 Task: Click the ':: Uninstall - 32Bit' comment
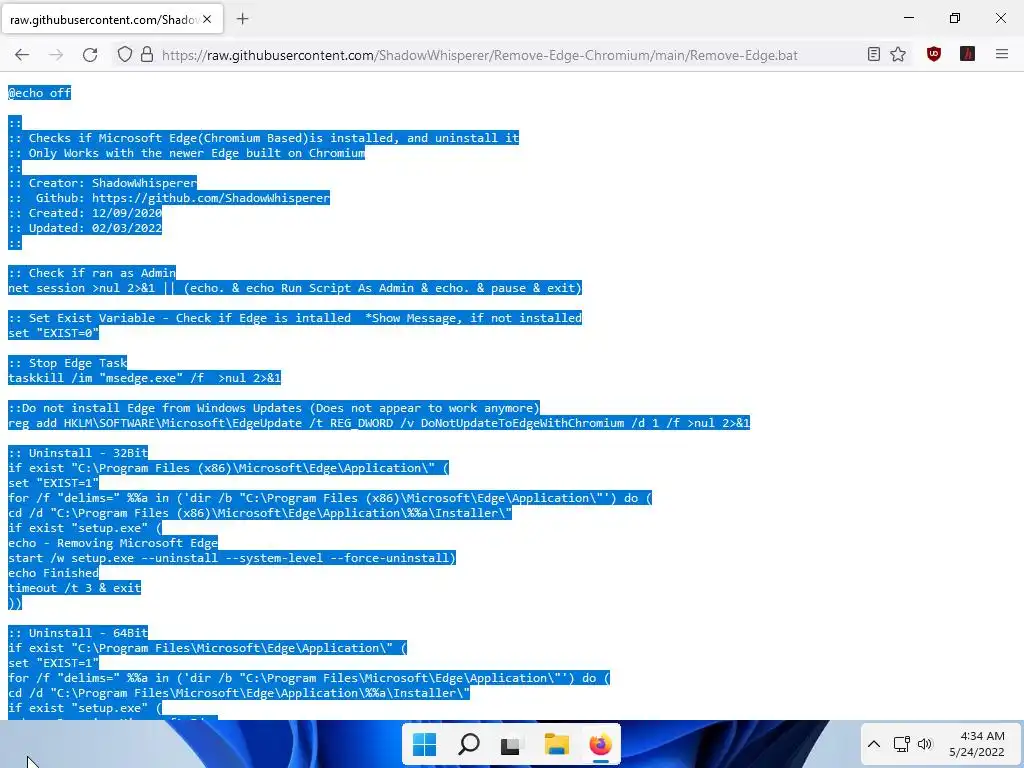click(x=78, y=453)
